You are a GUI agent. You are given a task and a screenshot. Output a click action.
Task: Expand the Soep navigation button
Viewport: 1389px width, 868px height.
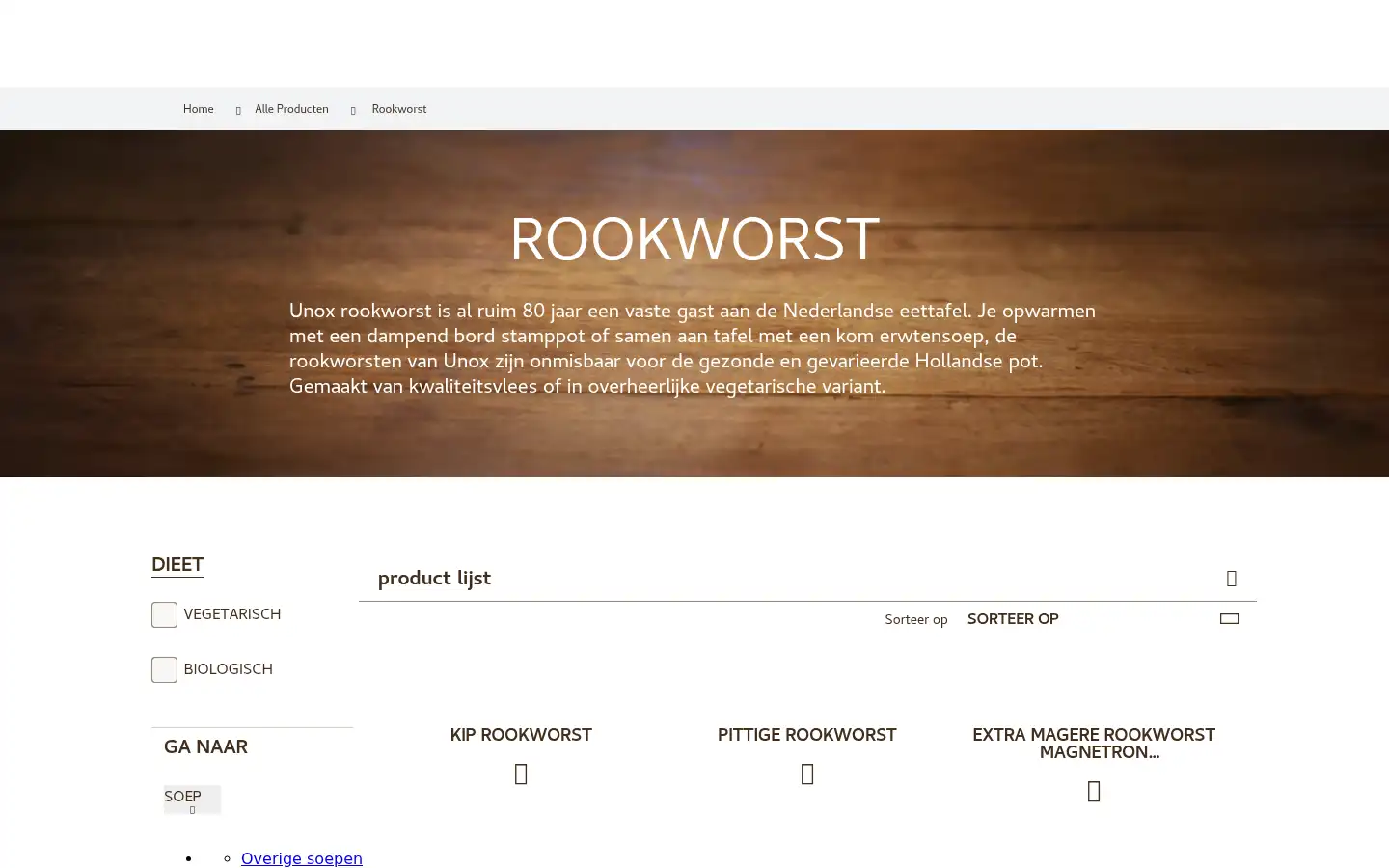[x=192, y=800]
